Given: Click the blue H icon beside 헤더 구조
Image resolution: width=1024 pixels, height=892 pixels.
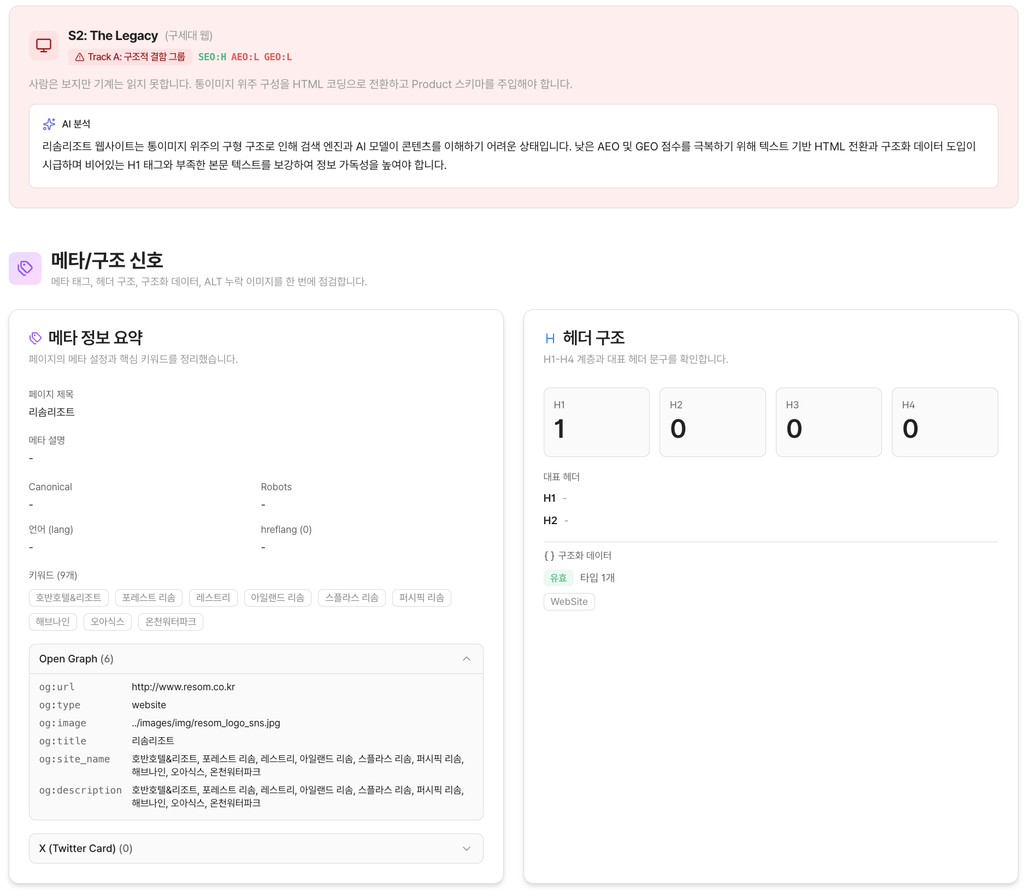Looking at the screenshot, I should 550,338.
